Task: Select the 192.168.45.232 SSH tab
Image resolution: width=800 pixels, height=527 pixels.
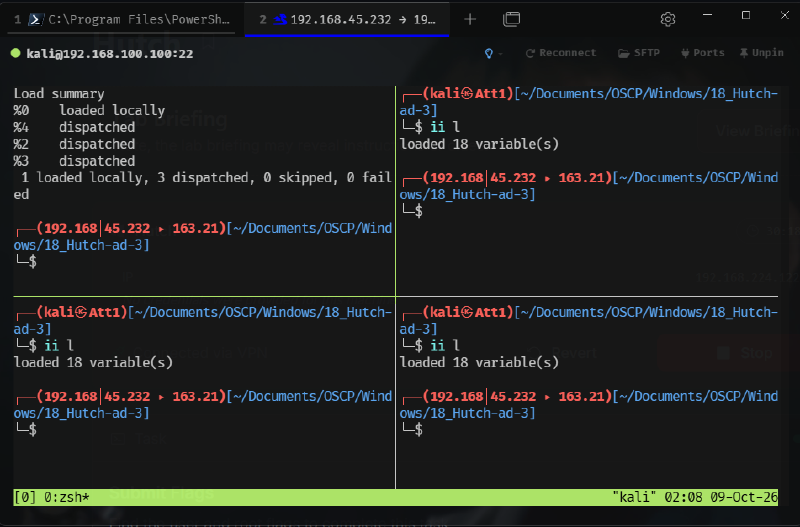Action: point(347,19)
